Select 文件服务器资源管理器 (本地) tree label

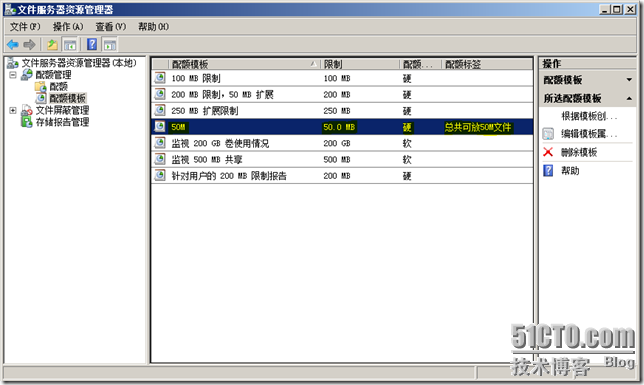(x=79, y=63)
